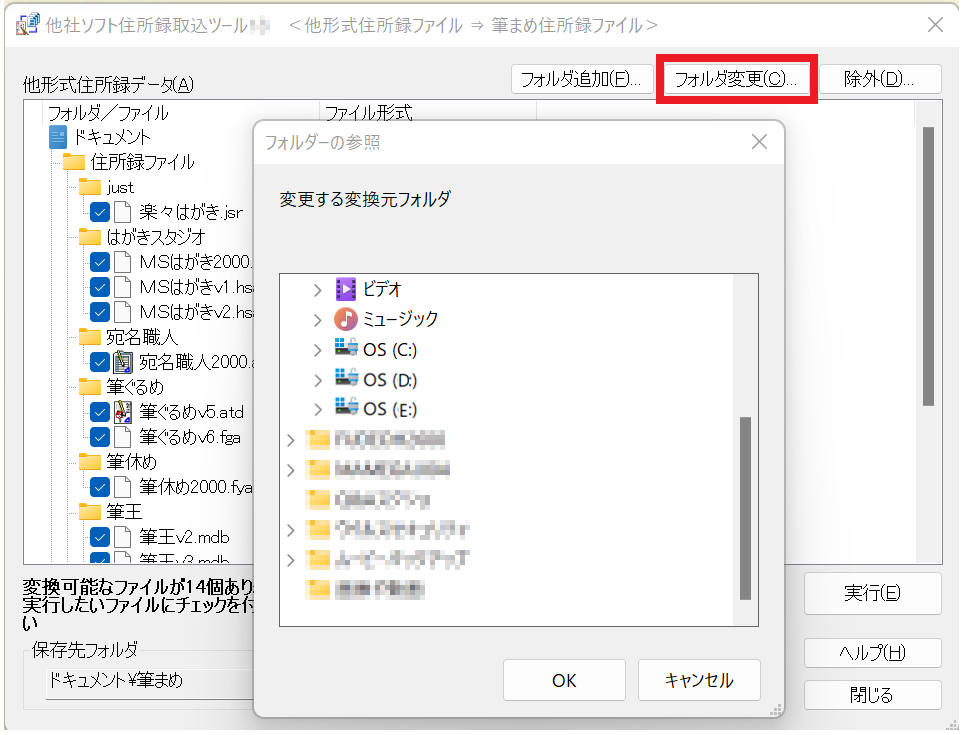965x735 pixels.
Task: Confirm folder selection with OK
Action: pos(564,680)
